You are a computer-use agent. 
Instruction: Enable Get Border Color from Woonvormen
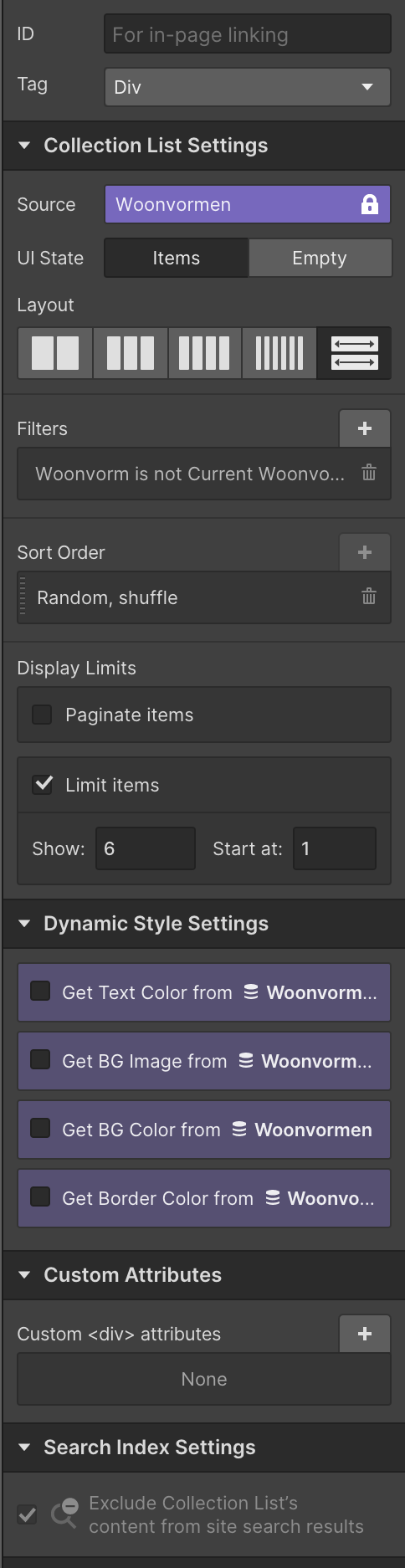point(40,1197)
